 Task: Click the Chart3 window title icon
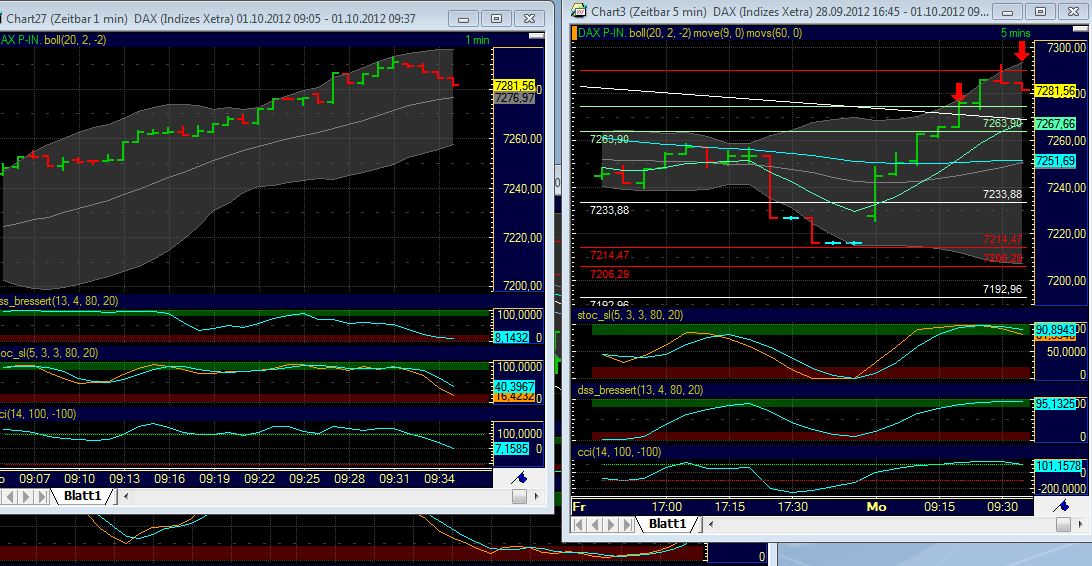pos(579,10)
